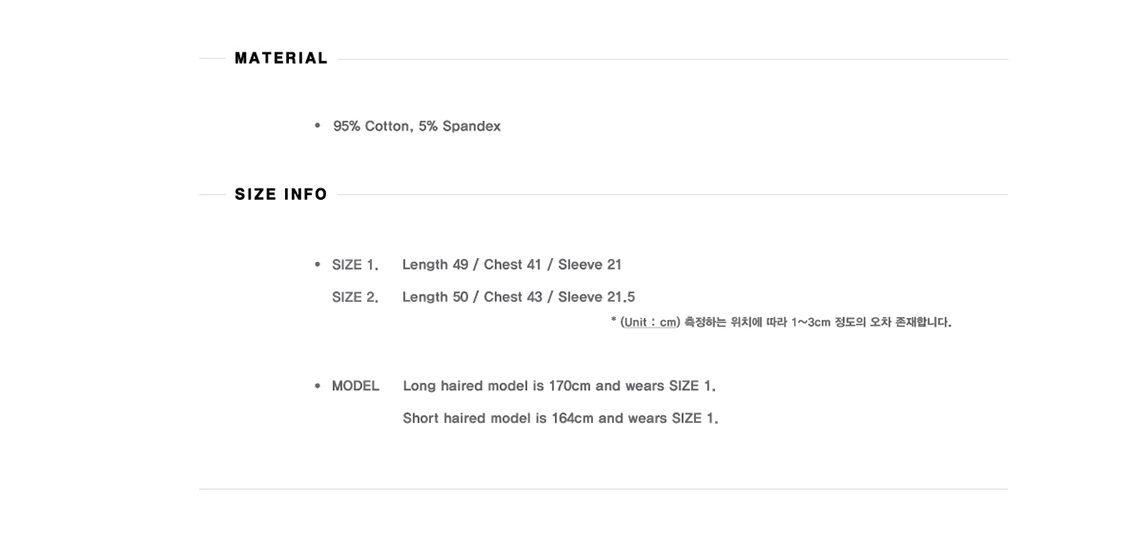Click Length 50 / Chest 43 measurements line
The width and height of the screenshot is (1144, 534).
coord(518,297)
